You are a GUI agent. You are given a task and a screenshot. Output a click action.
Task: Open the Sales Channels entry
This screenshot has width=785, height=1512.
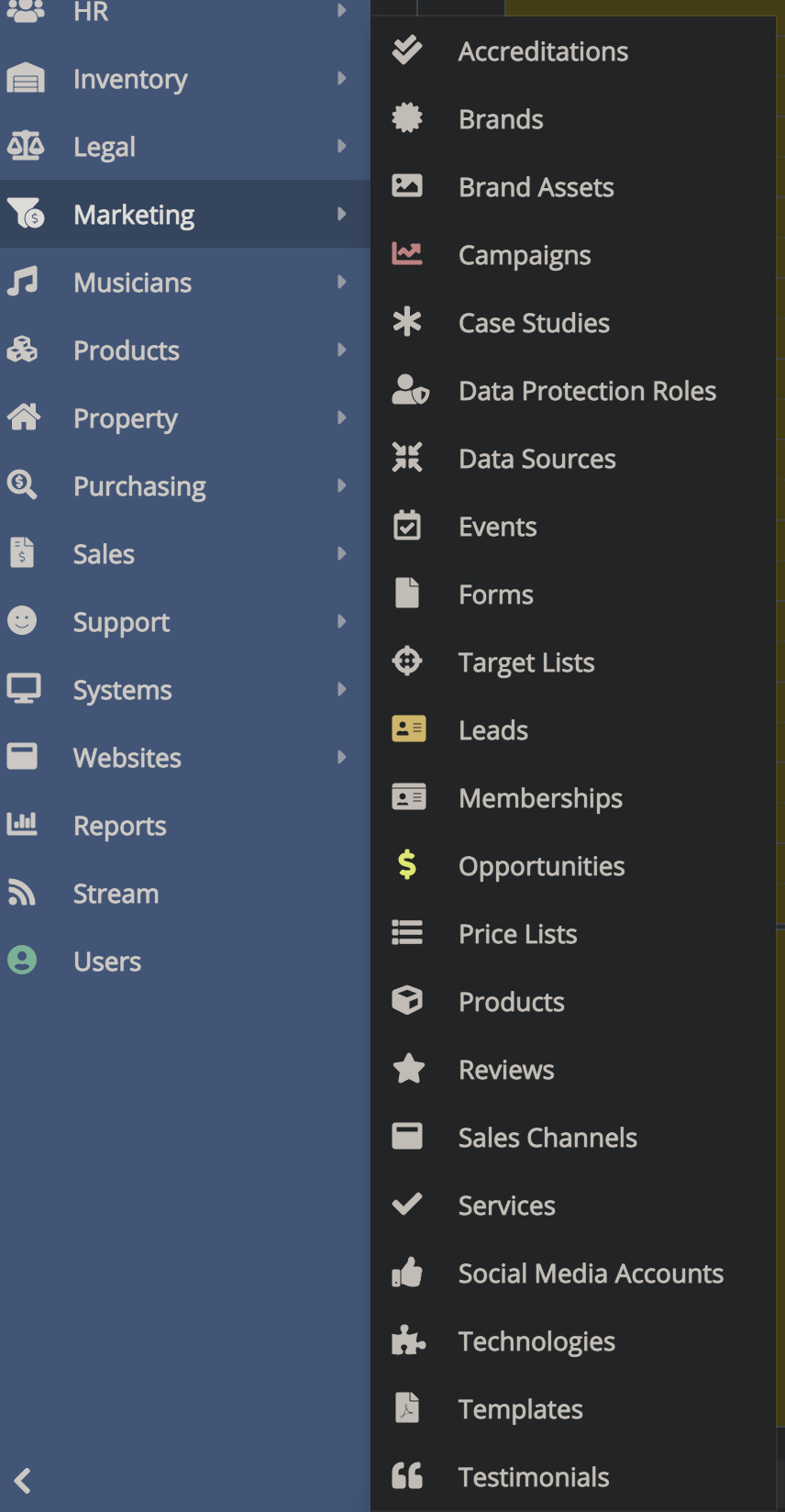[547, 1138]
